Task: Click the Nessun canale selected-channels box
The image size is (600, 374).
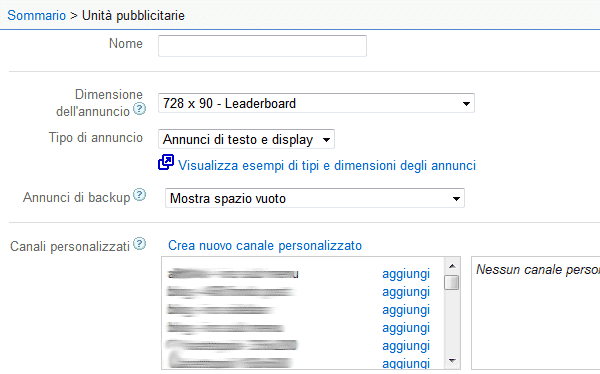Action: [536, 313]
